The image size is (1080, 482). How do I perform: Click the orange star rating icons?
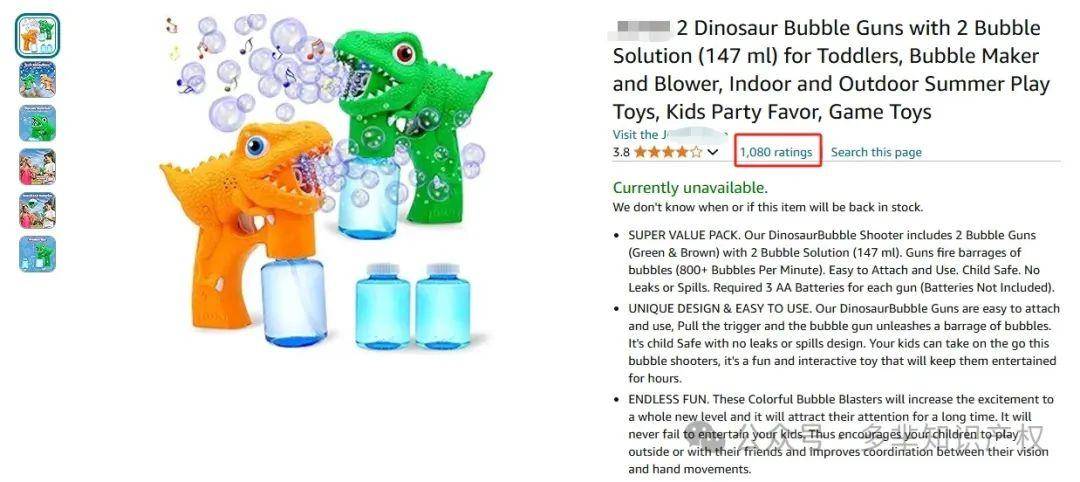pos(668,152)
